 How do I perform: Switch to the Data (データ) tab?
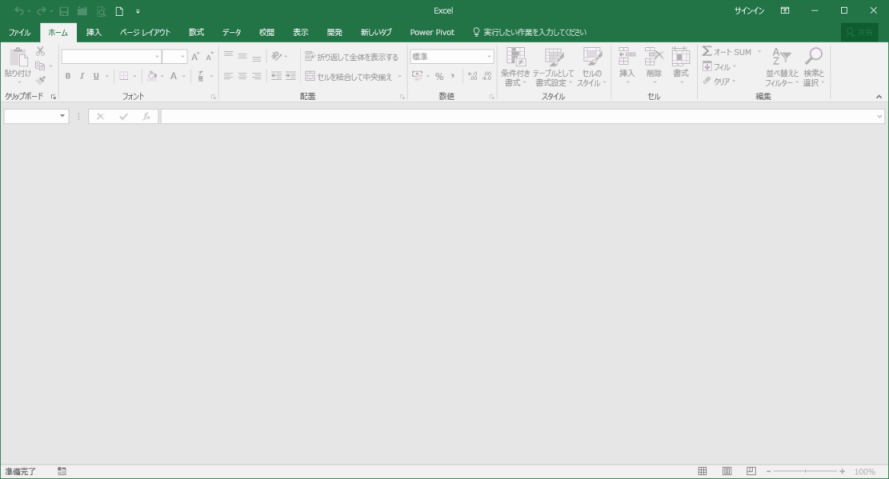tap(231, 32)
